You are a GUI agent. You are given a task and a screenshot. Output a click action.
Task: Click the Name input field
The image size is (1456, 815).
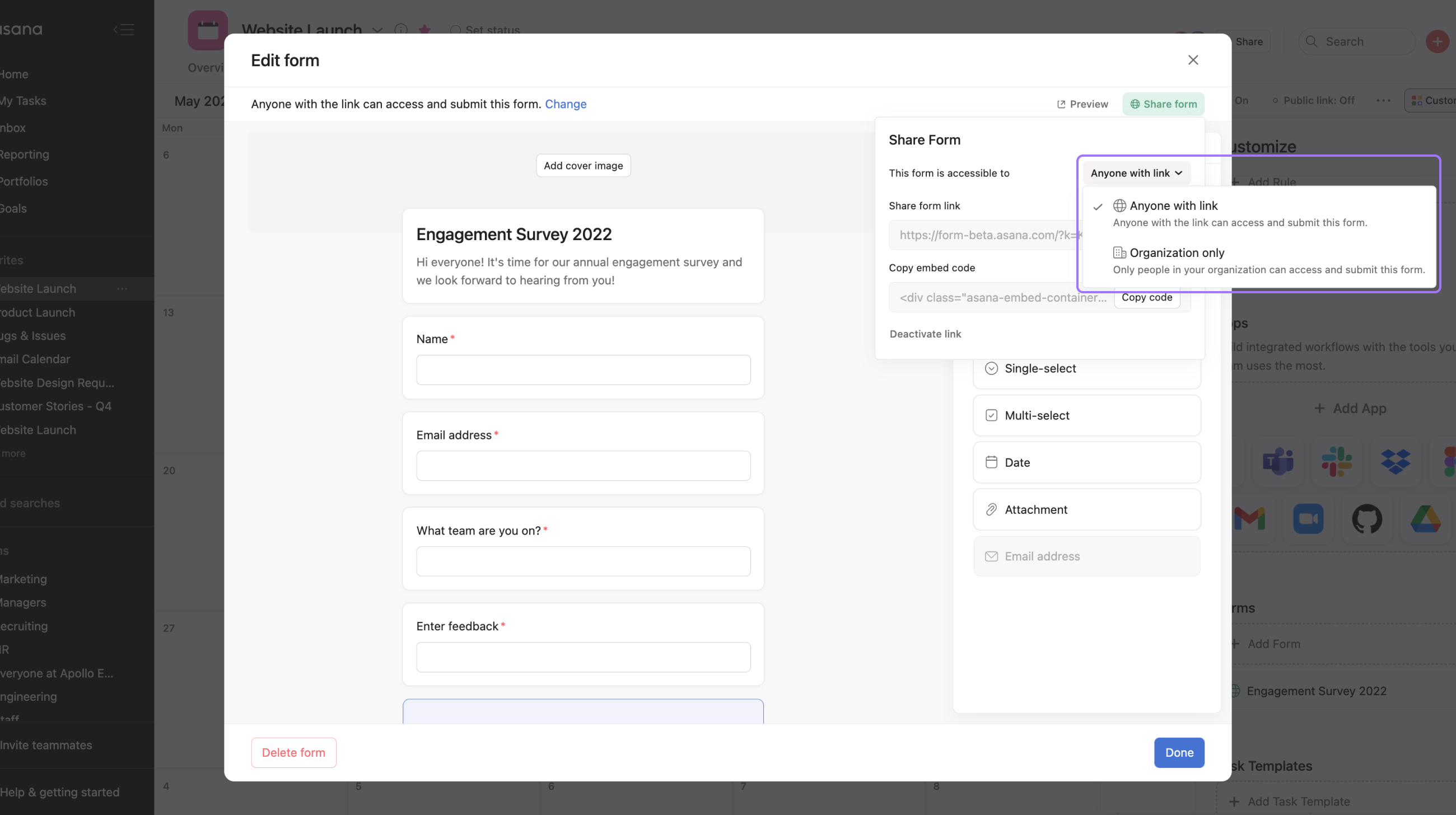(584, 370)
